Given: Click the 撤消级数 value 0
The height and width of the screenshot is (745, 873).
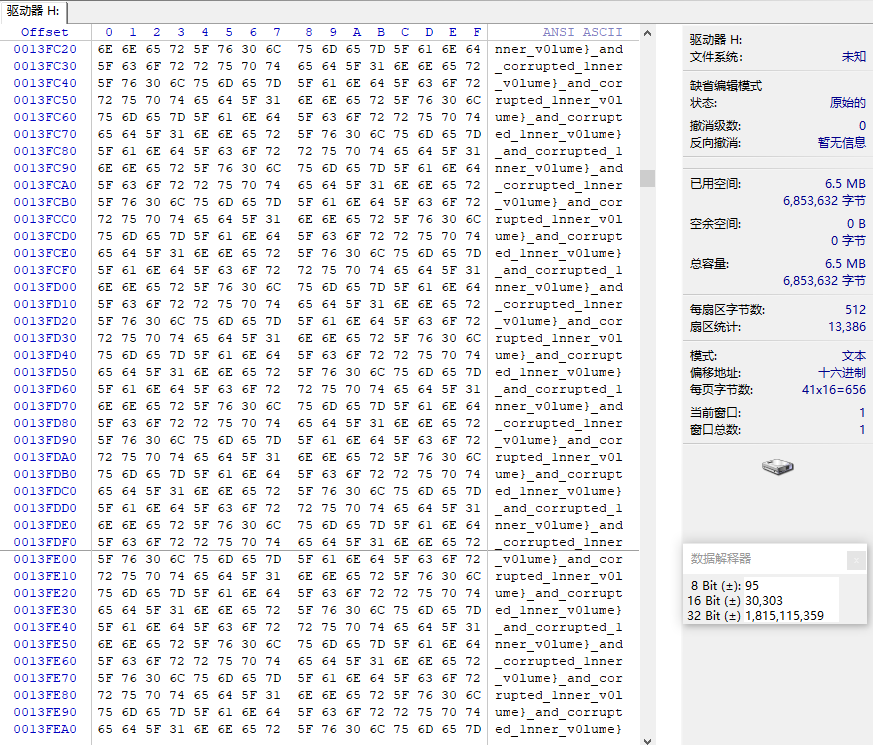Looking at the screenshot, I should pos(862,126).
